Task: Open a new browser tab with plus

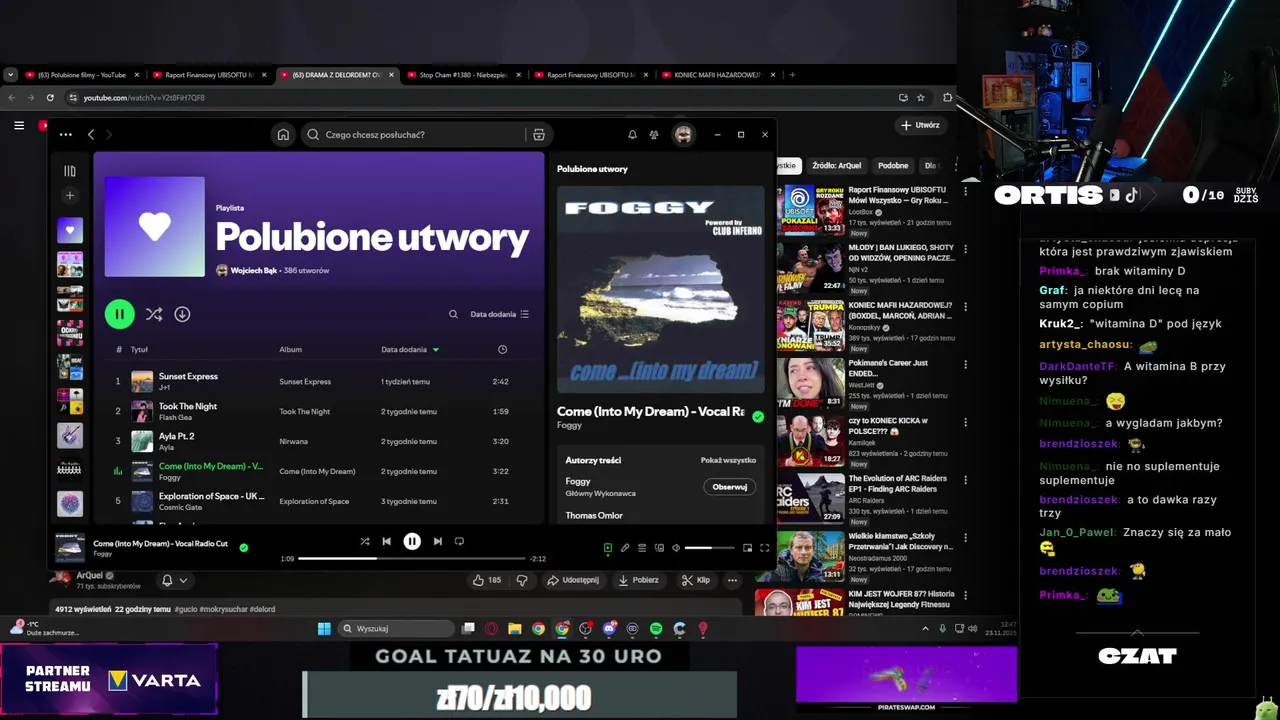Action: [792, 75]
